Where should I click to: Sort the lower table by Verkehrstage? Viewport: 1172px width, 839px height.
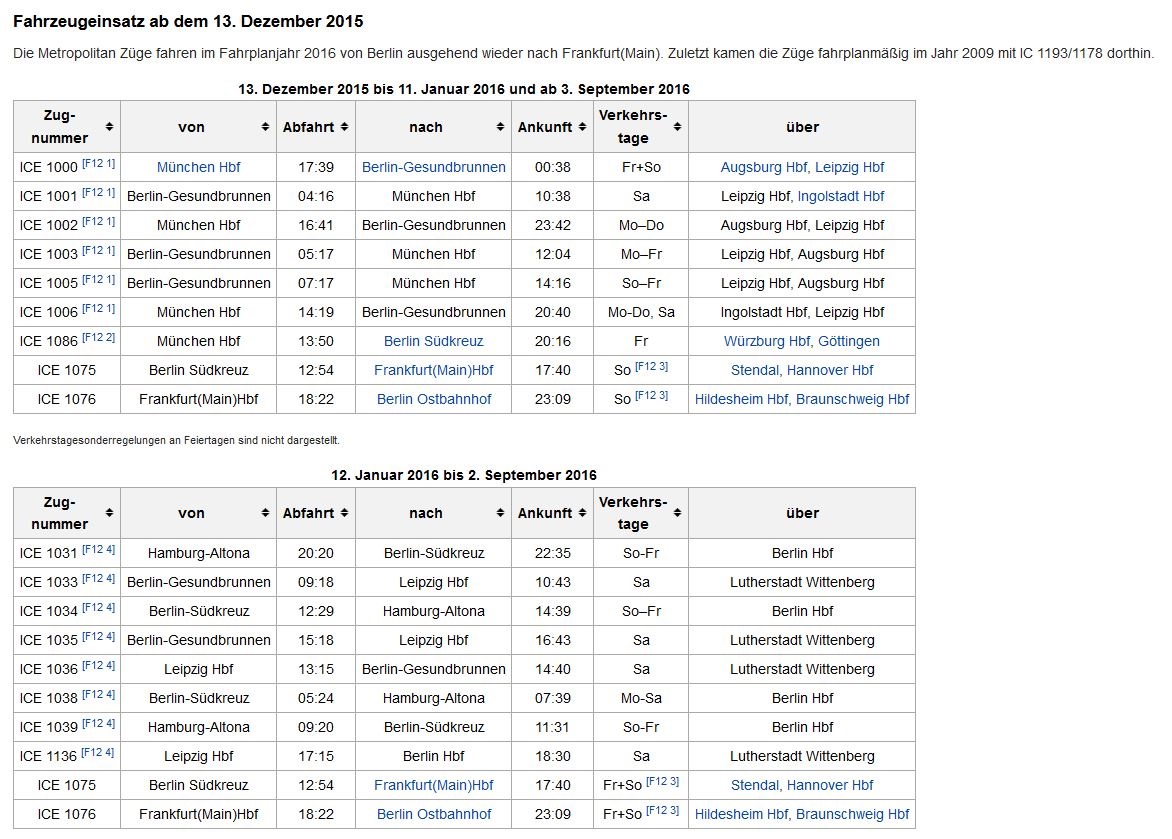[677, 513]
